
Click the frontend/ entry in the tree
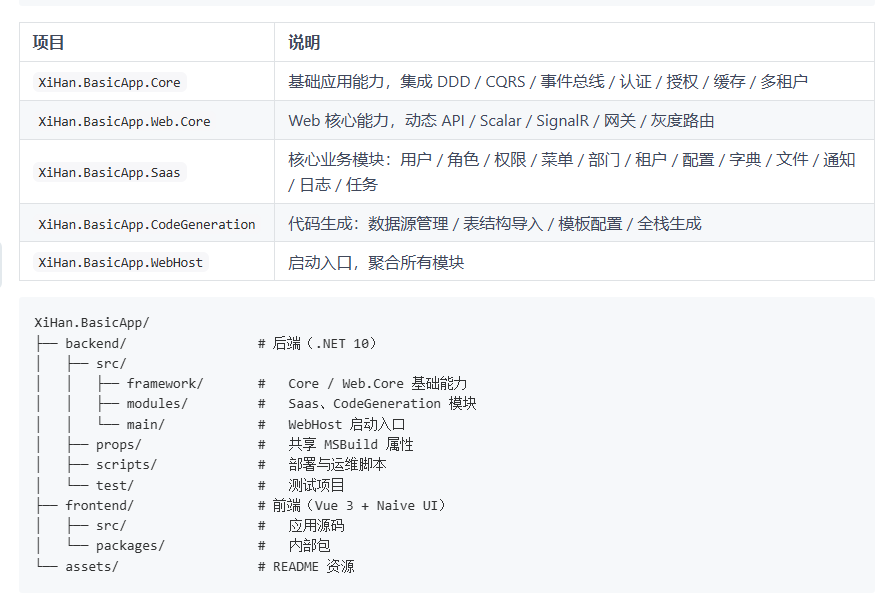point(100,505)
